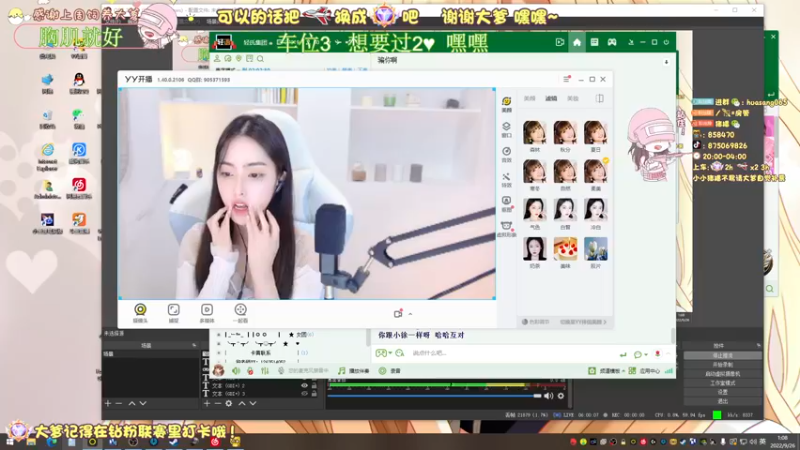This screenshot has height=450, width=800.
Task: Click 开始录制 start recording in OBS controls
Action: point(722,364)
